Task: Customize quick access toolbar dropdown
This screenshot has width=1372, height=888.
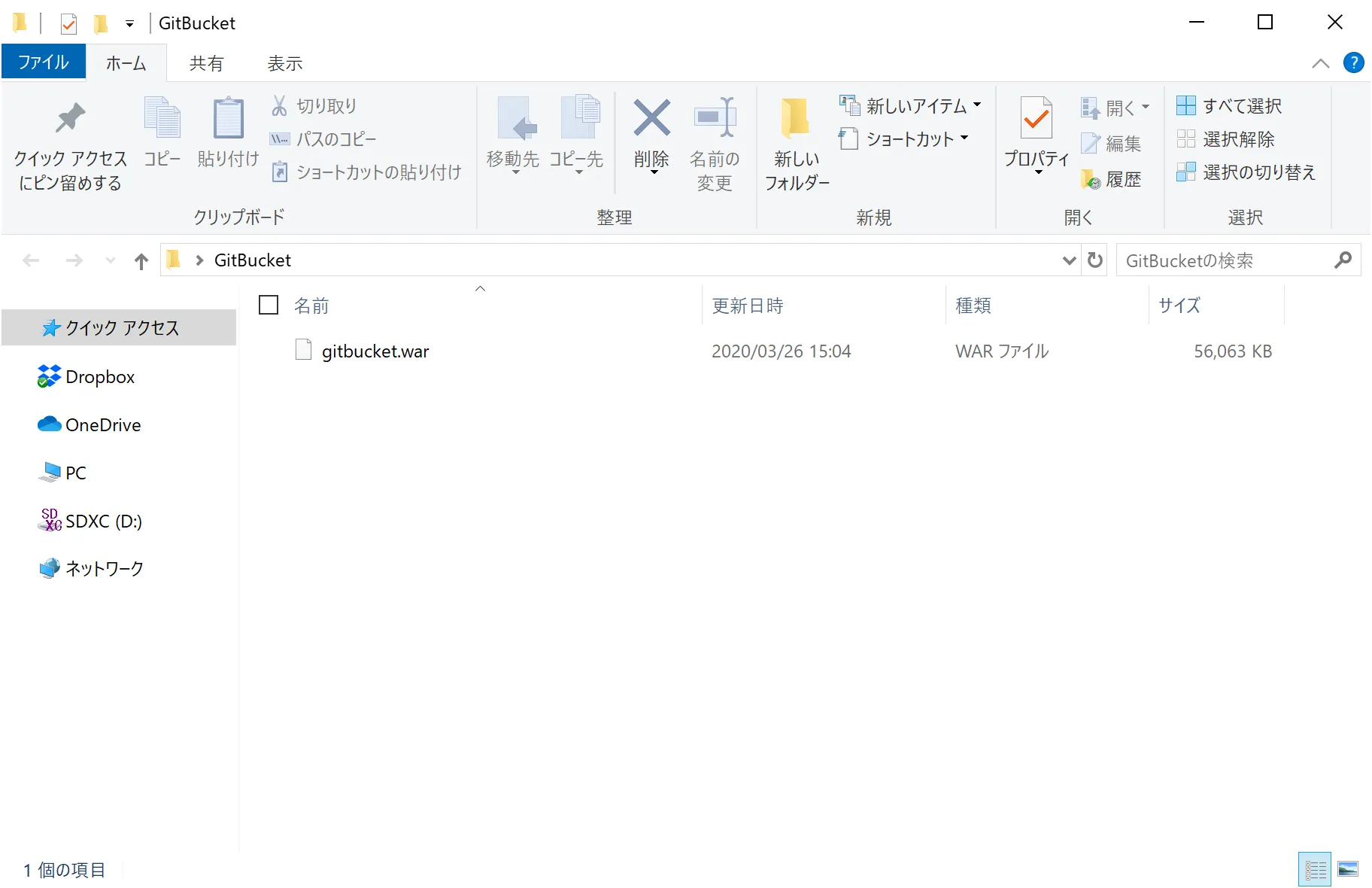Action: coord(129,24)
